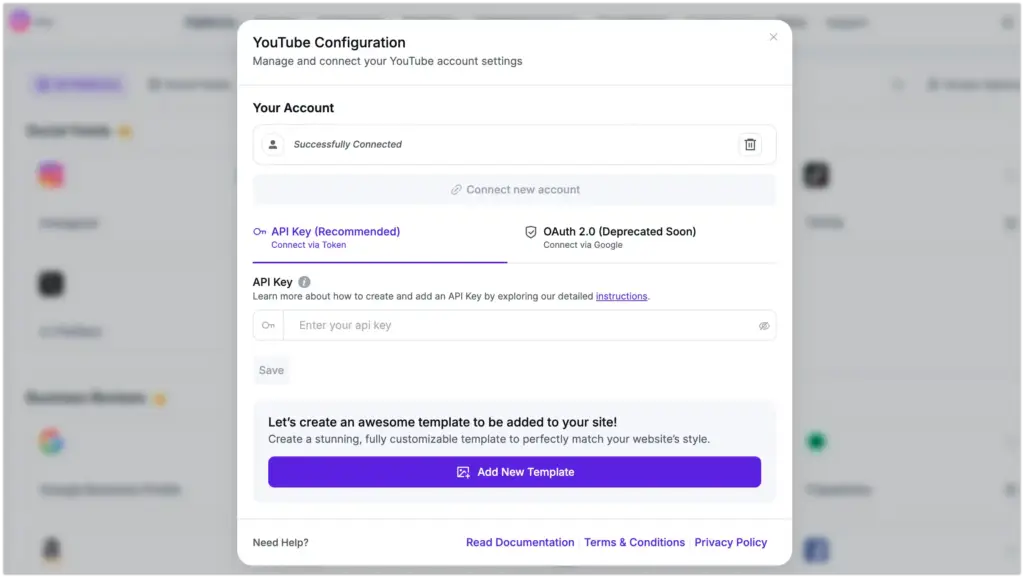Viewport: 1024px width, 578px height.
Task: Click the trash icon to remove connected account
Action: point(750,144)
